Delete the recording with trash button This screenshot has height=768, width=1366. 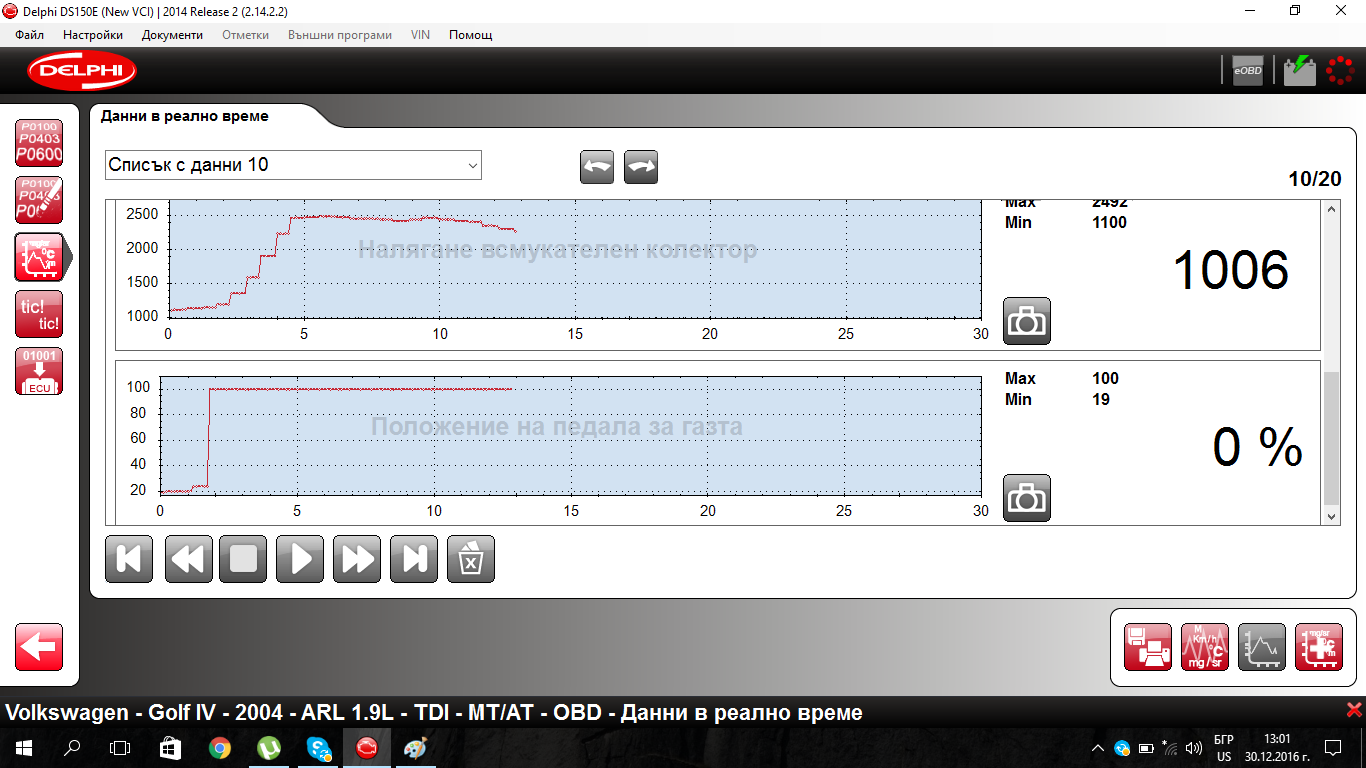tap(471, 558)
